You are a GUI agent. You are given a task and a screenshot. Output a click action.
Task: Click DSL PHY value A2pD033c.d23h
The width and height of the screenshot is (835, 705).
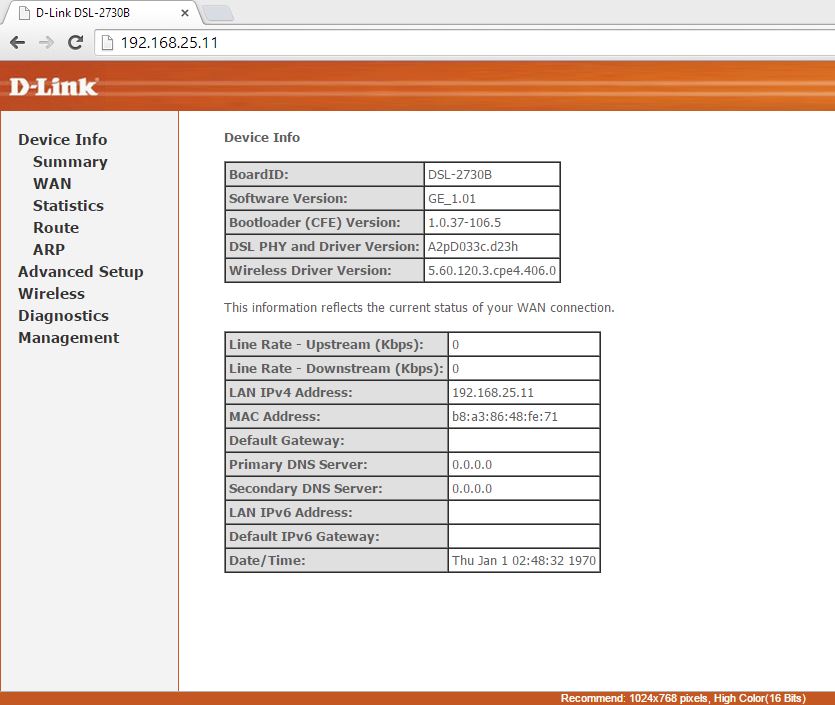point(473,247)
